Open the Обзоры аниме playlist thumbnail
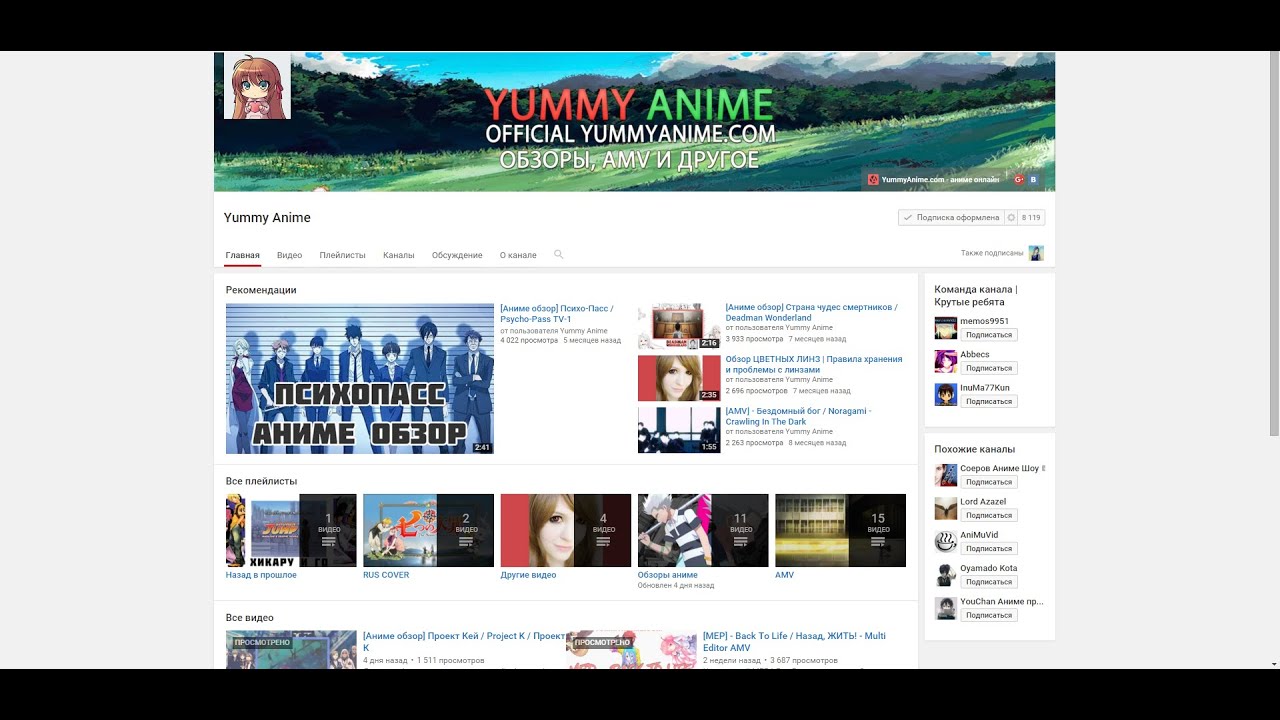 click(x=703, y=530)
